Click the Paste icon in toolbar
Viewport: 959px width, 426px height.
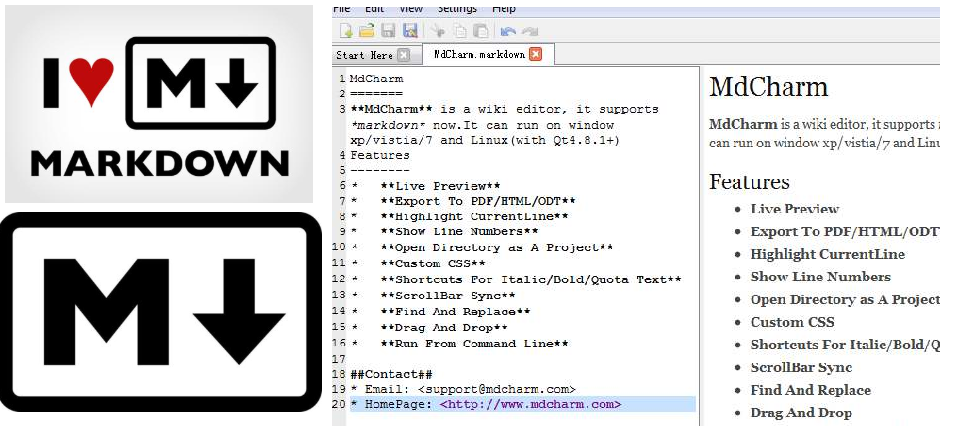click(481, 31)
